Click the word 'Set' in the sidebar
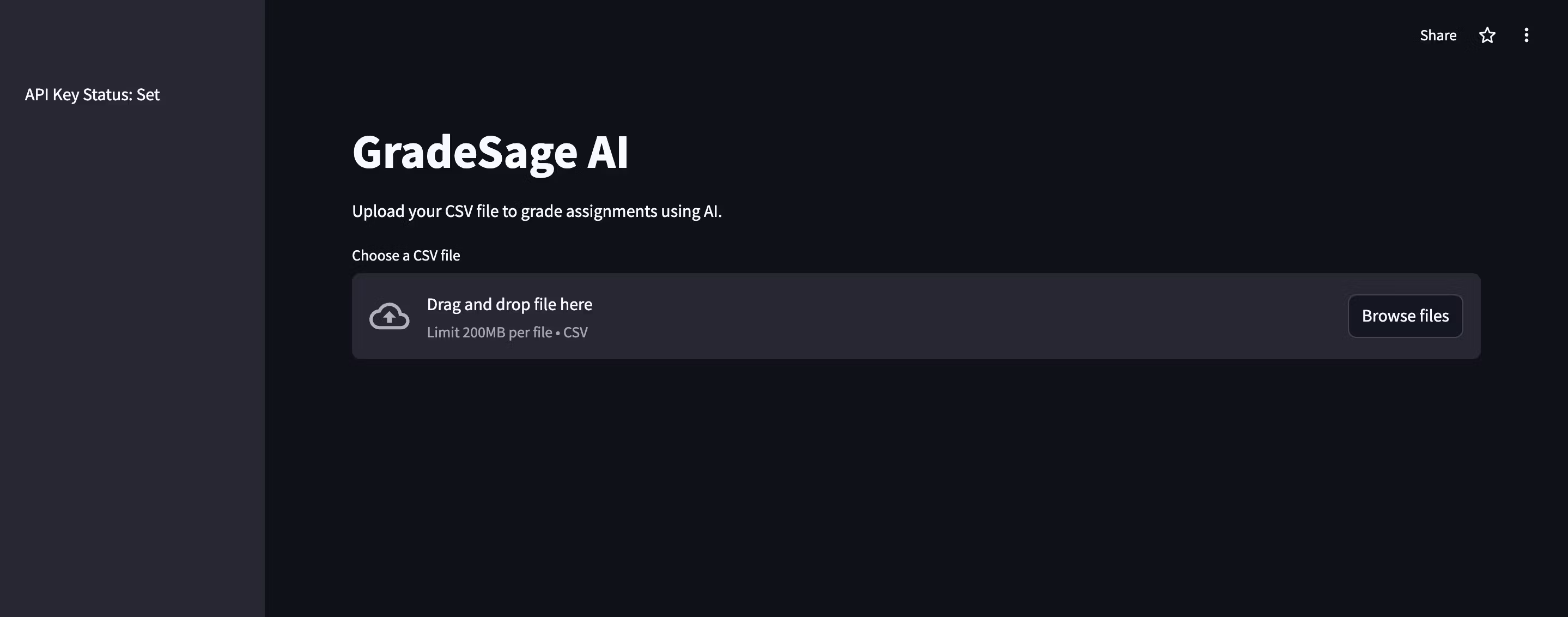The height and width of the screenshot is (617, 1568). tap(148, 94)
